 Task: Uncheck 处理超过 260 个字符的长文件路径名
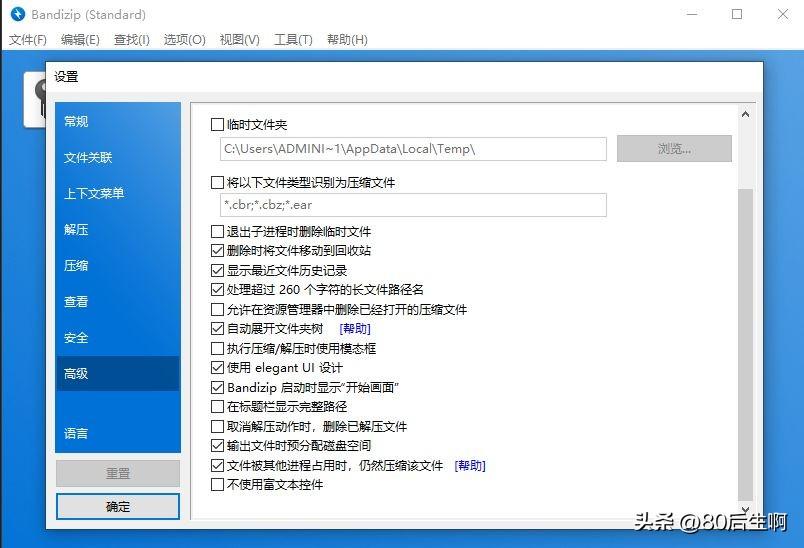click(217, 290)
